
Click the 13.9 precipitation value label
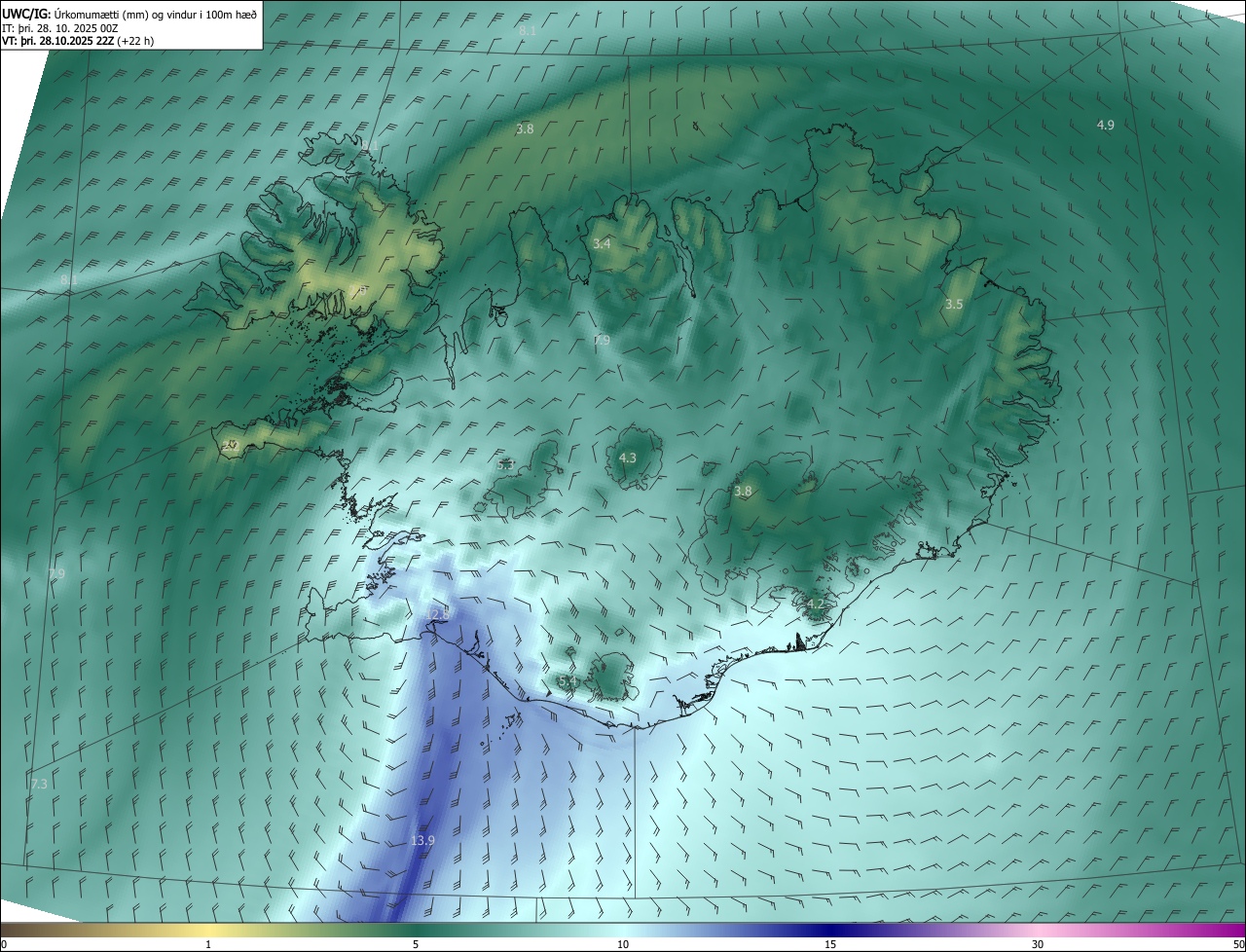(422, 841)
